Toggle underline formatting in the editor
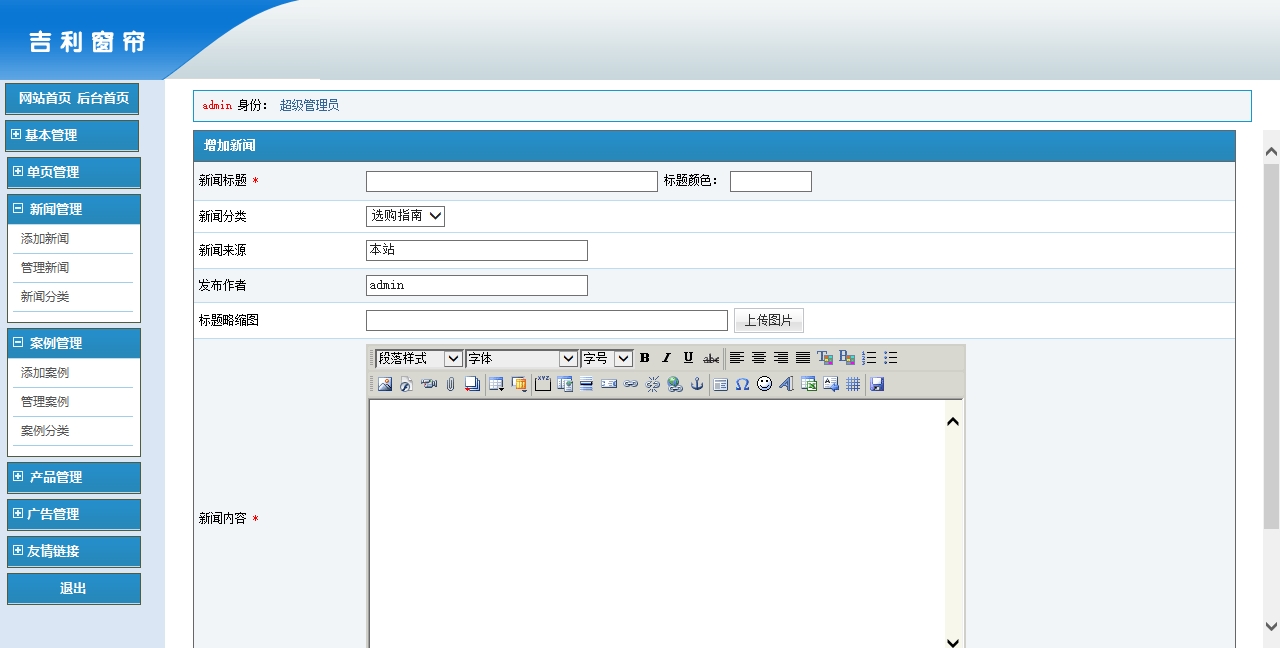The height and width of the screenshot is (648, 1280). tap(689, 358)
